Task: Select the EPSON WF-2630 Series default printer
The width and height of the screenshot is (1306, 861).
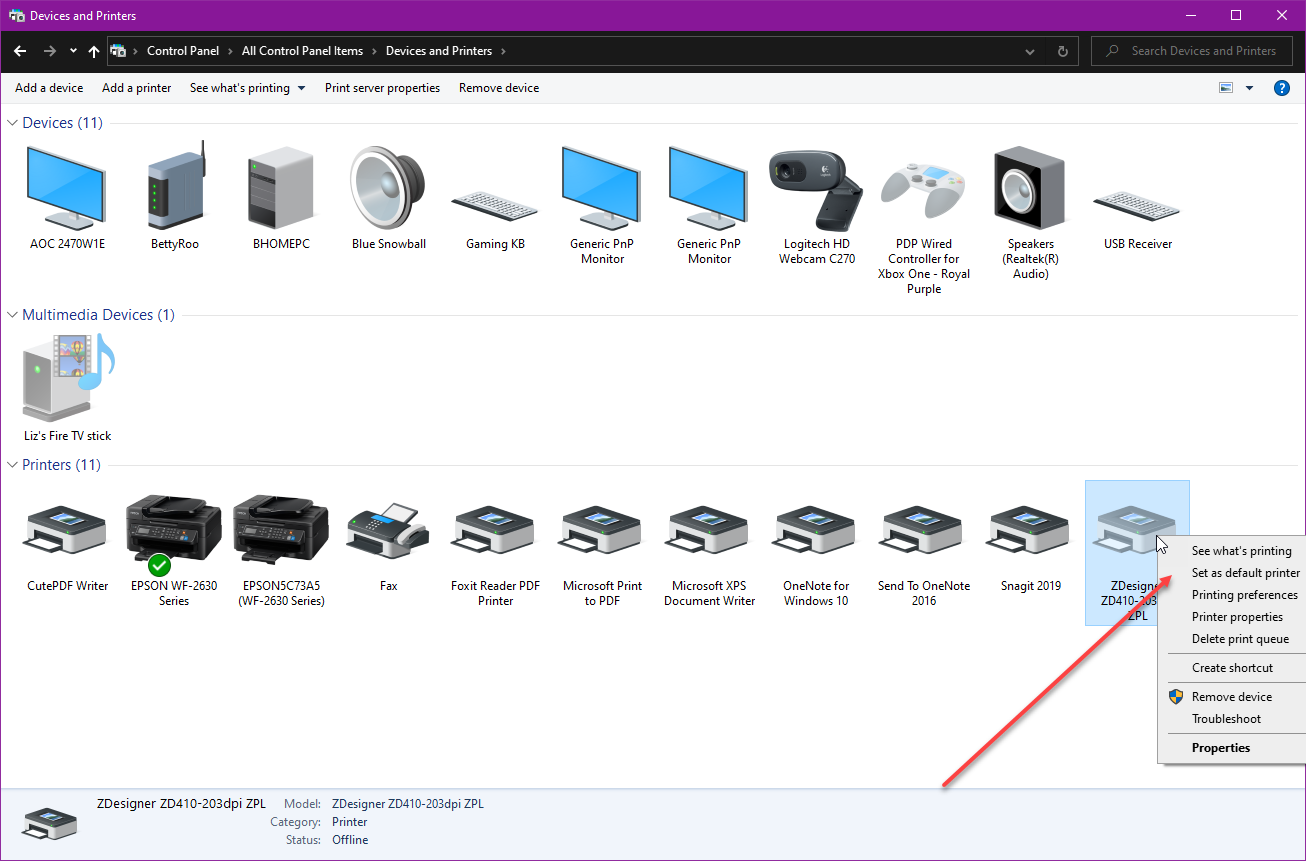Action: [x=174, y=548]
